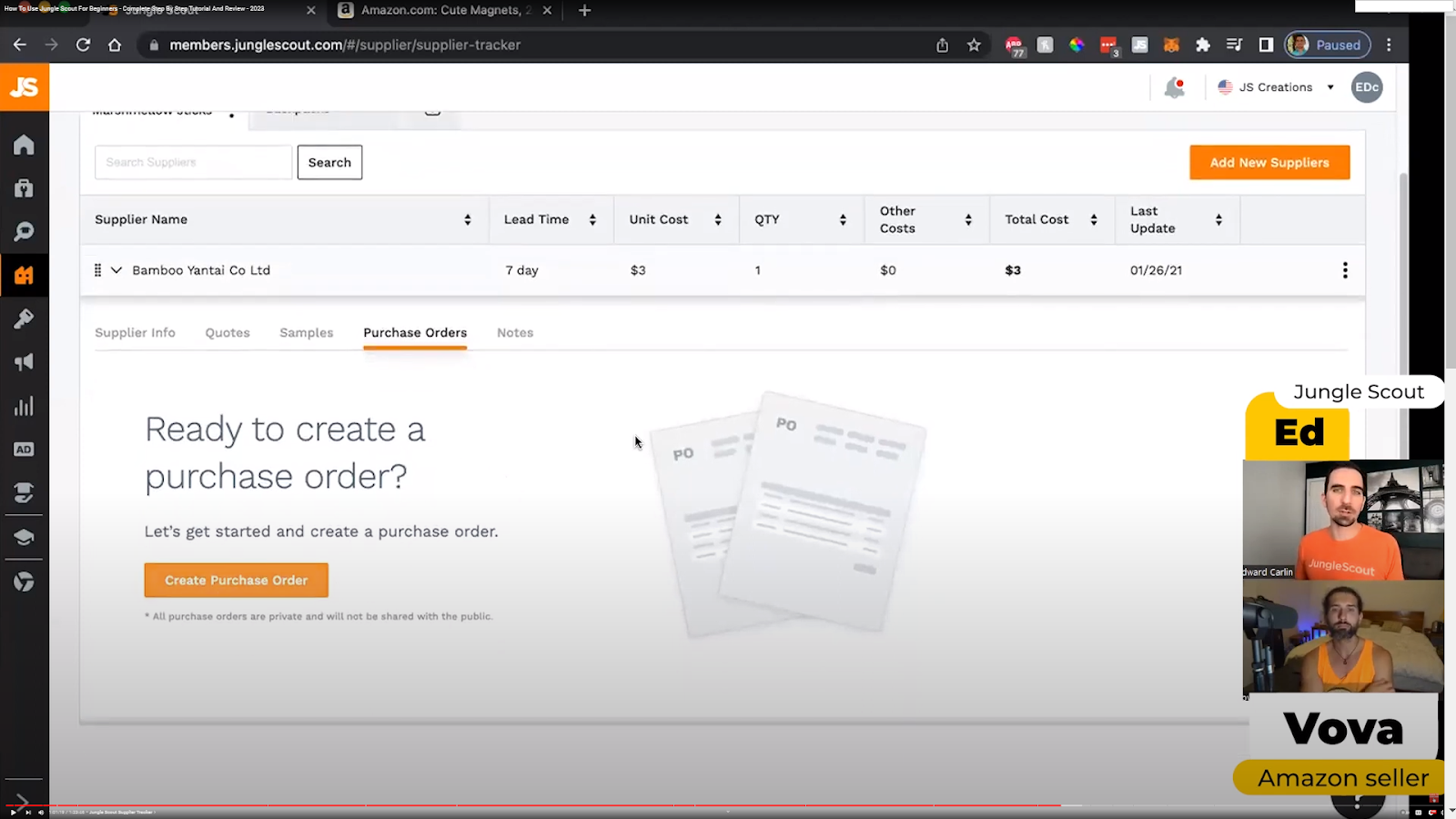Go to browser home page
The height and width of the screenshot is (819, 1456).
115,45
